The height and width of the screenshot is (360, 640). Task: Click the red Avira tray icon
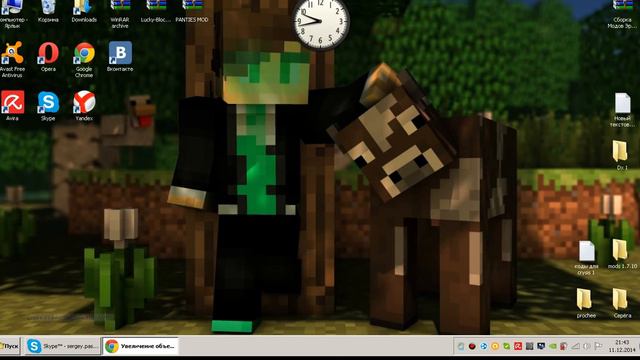pos(518,346)
